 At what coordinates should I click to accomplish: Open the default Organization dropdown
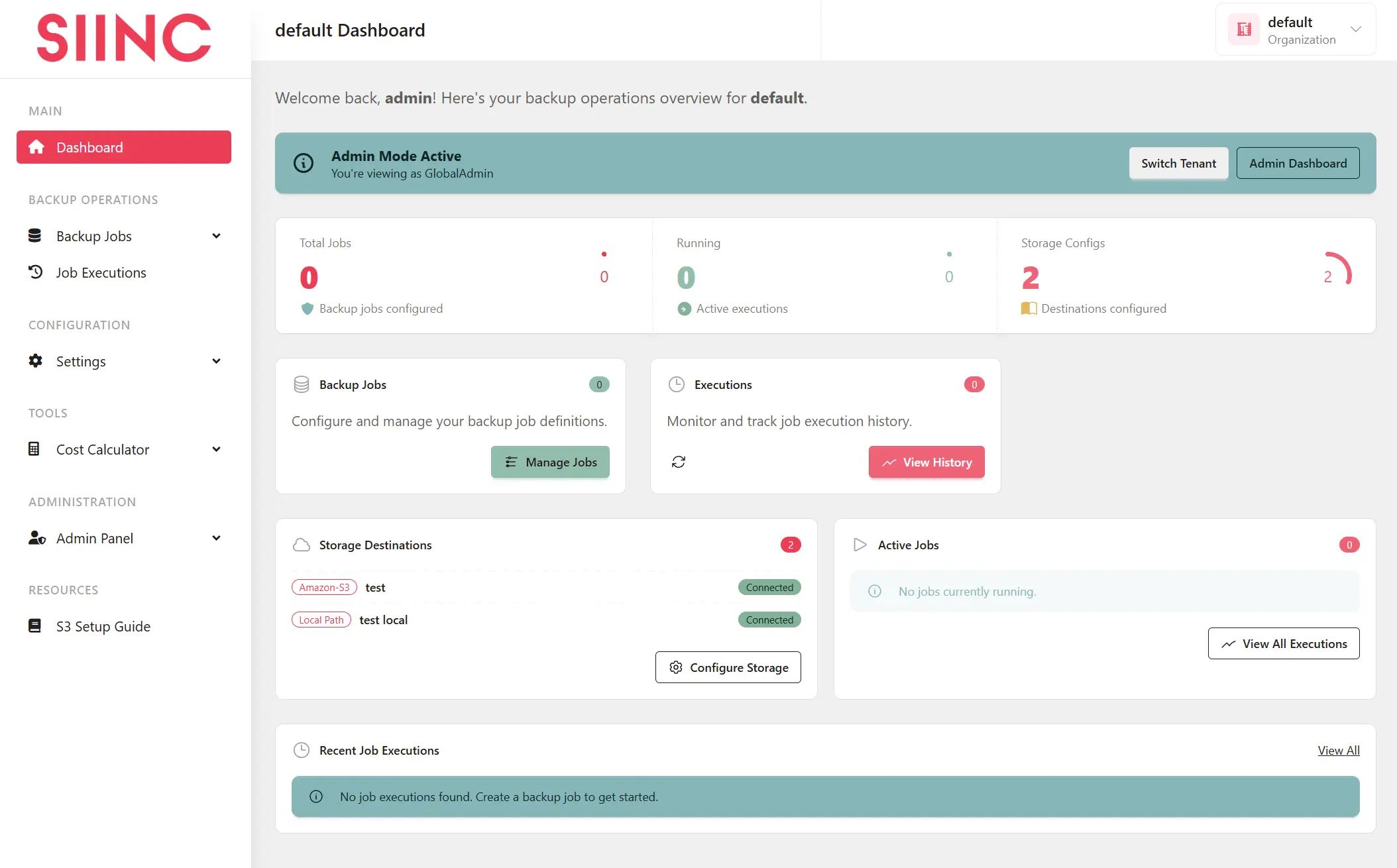[x=1355, y=29]
